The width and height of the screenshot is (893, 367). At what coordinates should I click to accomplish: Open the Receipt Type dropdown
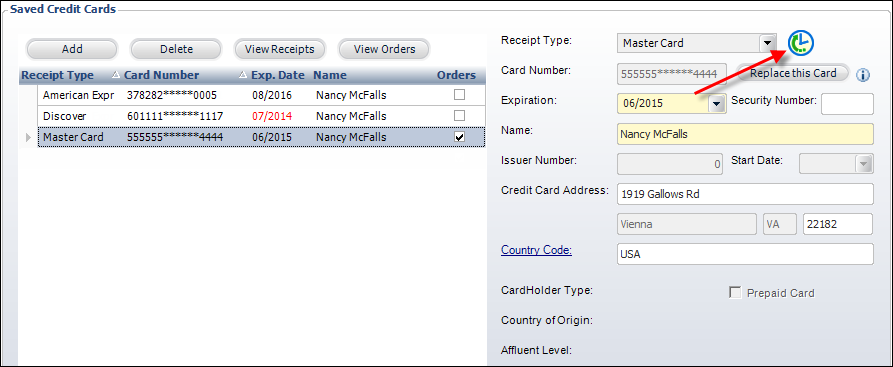[x=768, y=43]
